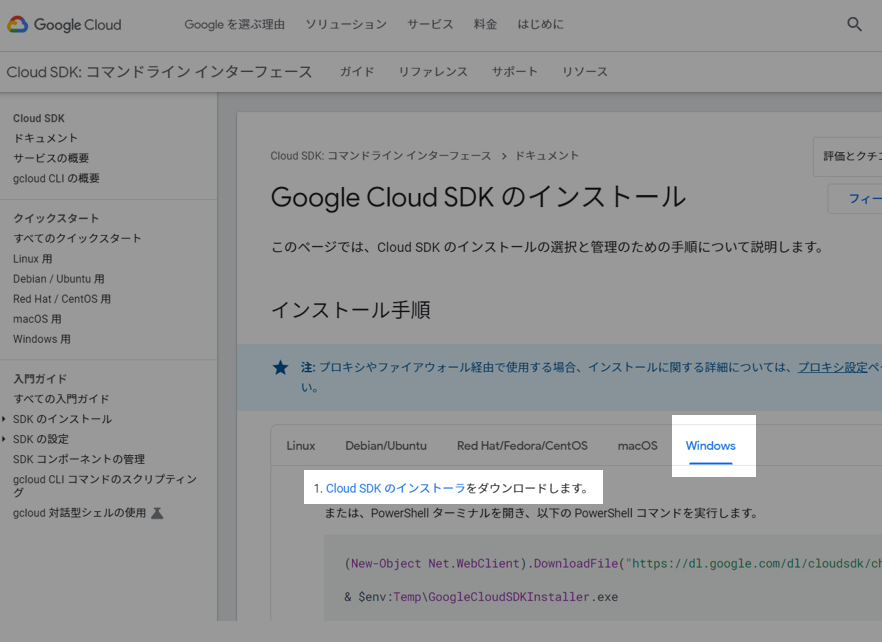Open the Linux 用 quickstart

33,259
